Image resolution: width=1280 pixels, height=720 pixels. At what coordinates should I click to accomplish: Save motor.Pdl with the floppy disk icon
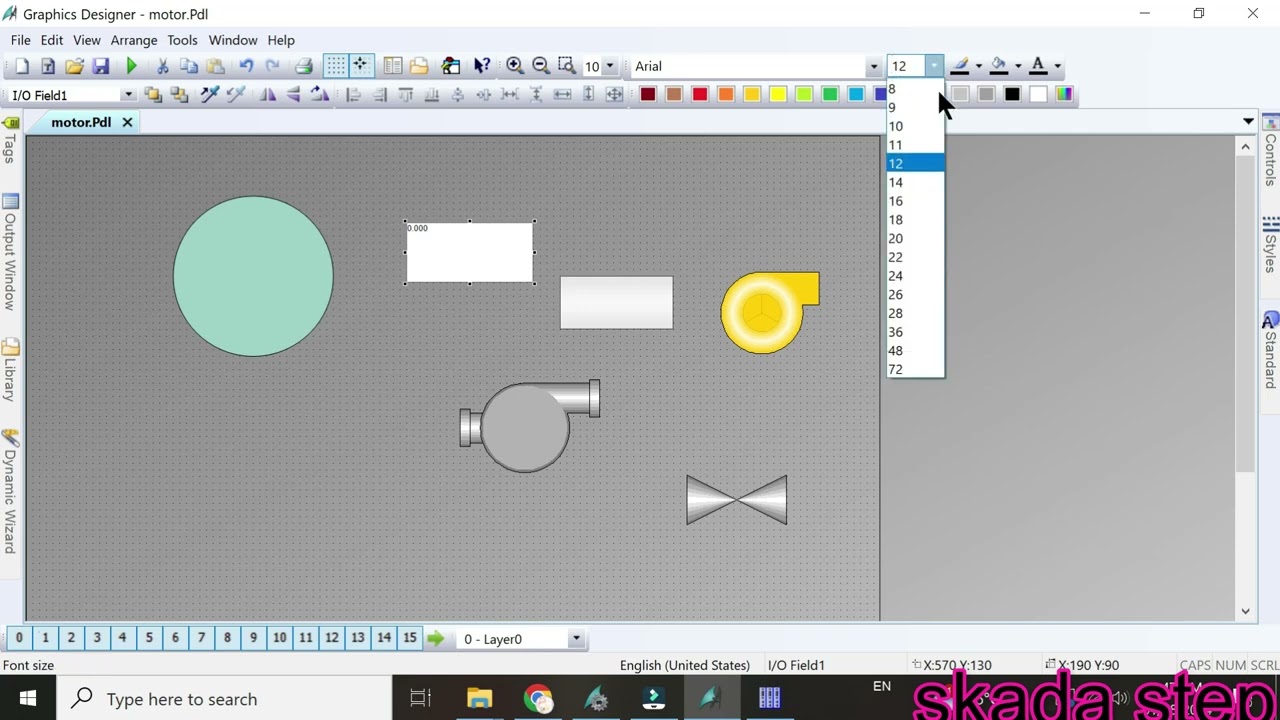101,66
